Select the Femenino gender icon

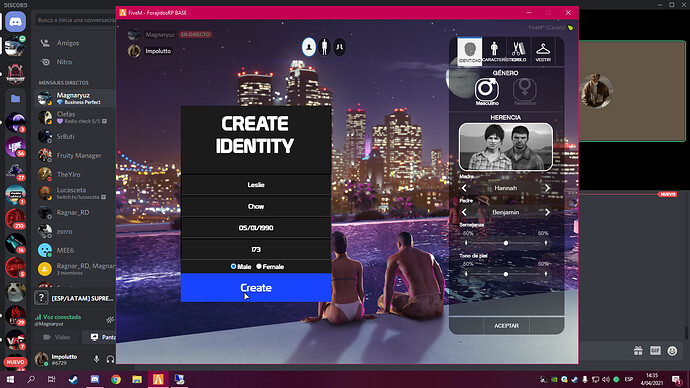[525, 89]
